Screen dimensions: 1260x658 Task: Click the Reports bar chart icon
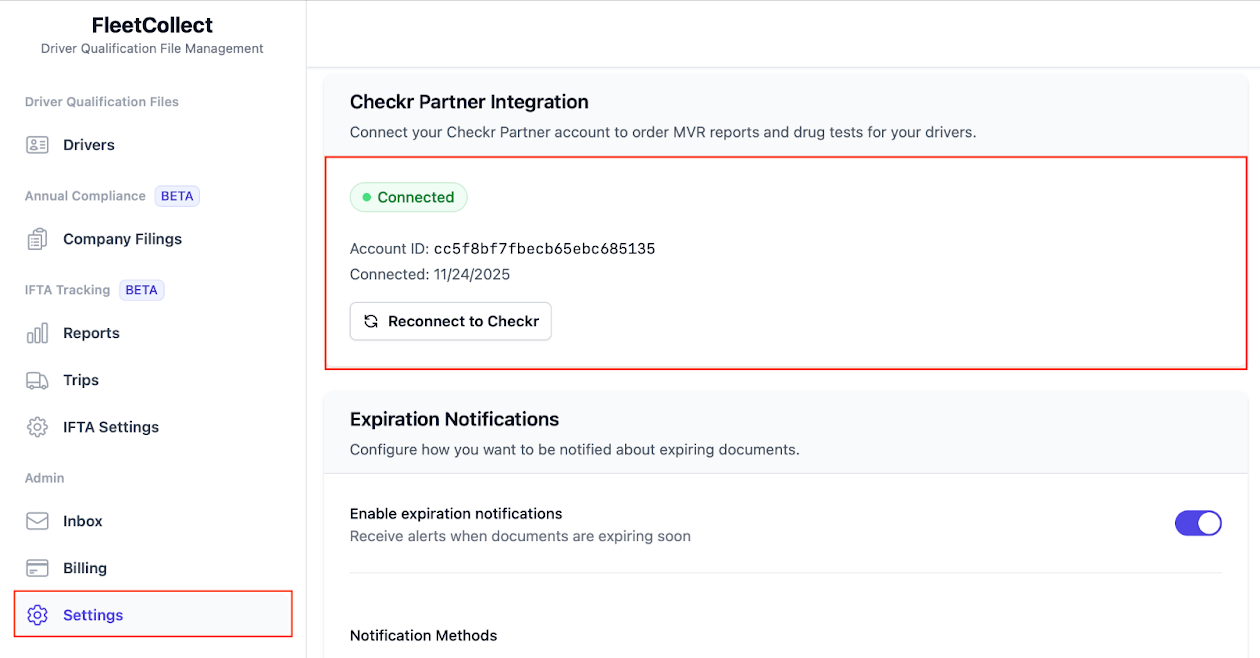(37, 333)
